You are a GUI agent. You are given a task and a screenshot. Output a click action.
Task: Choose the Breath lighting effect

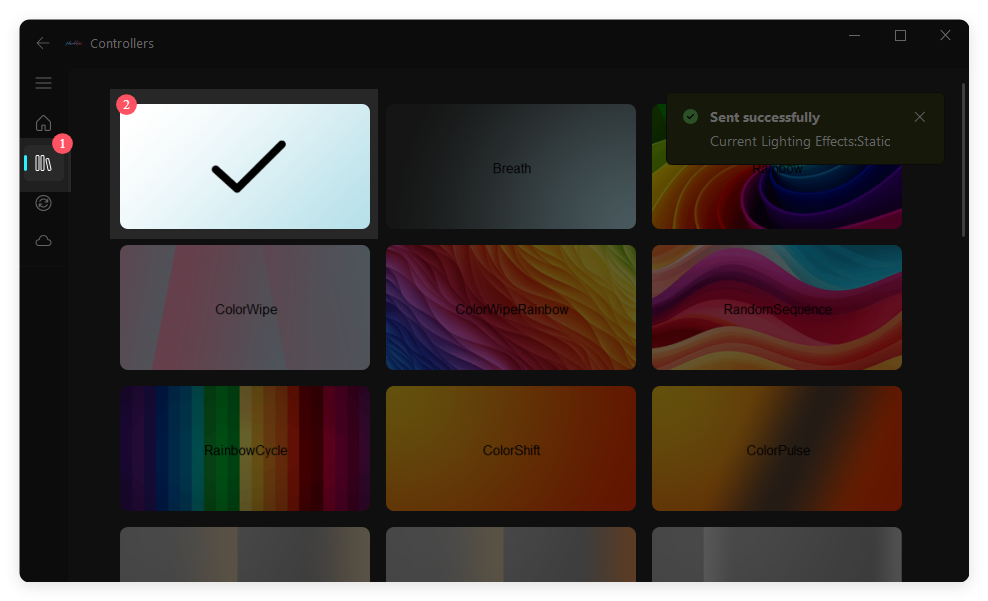click(511, 166)
